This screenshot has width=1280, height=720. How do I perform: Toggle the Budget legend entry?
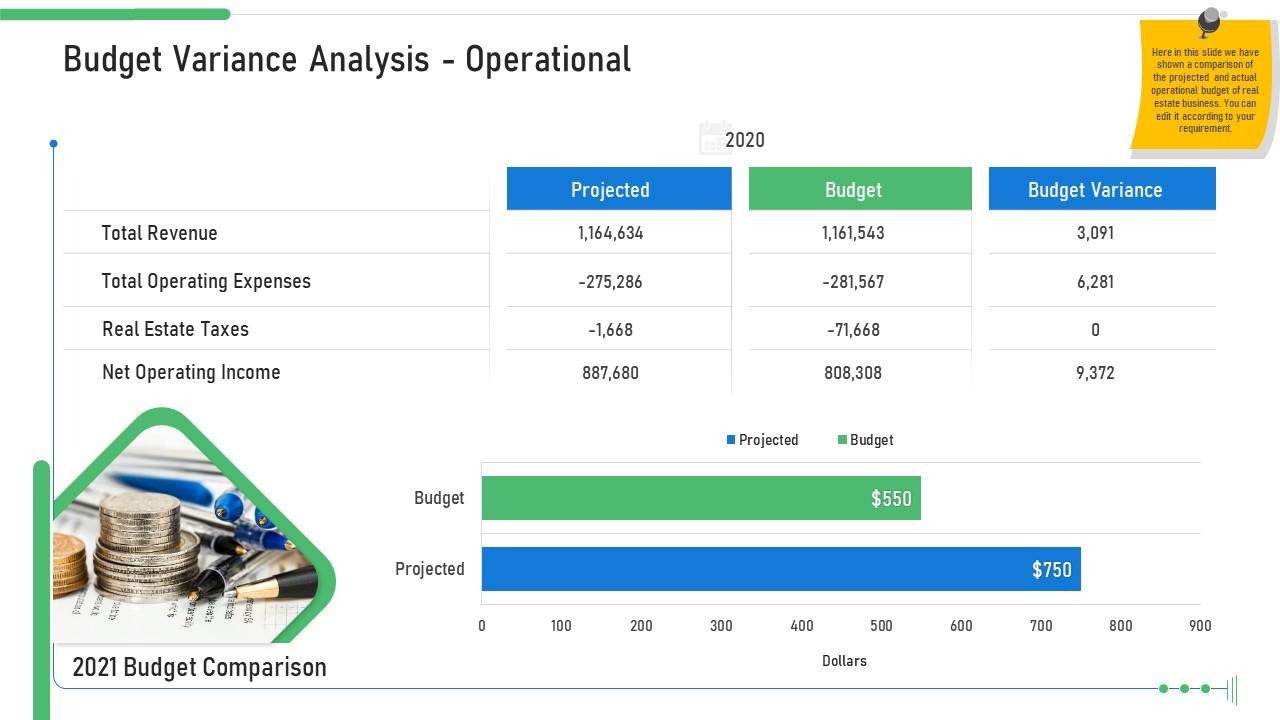pos(866,440)
